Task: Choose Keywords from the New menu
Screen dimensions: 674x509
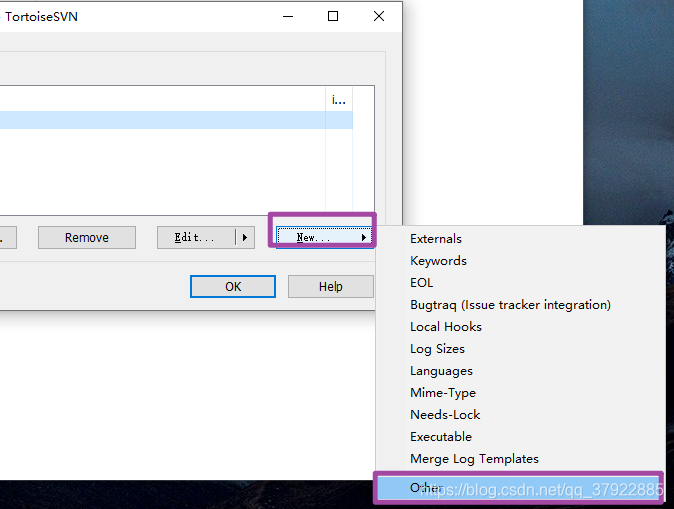Action: (520, 261)
